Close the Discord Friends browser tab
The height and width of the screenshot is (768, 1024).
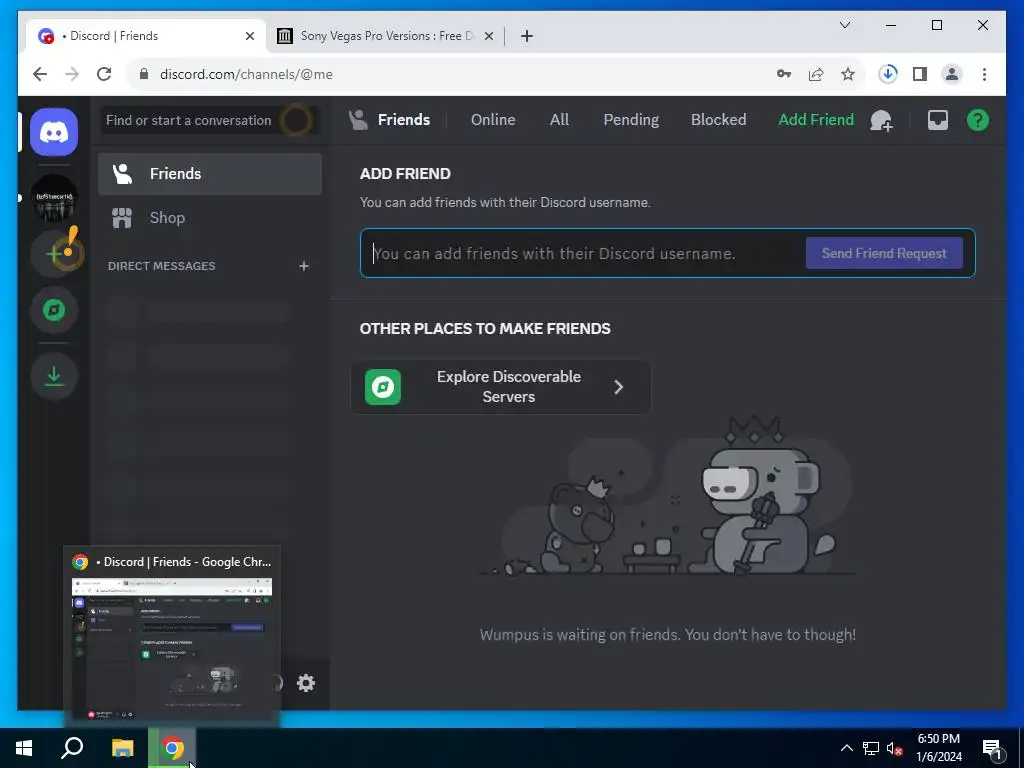[249, 37]
